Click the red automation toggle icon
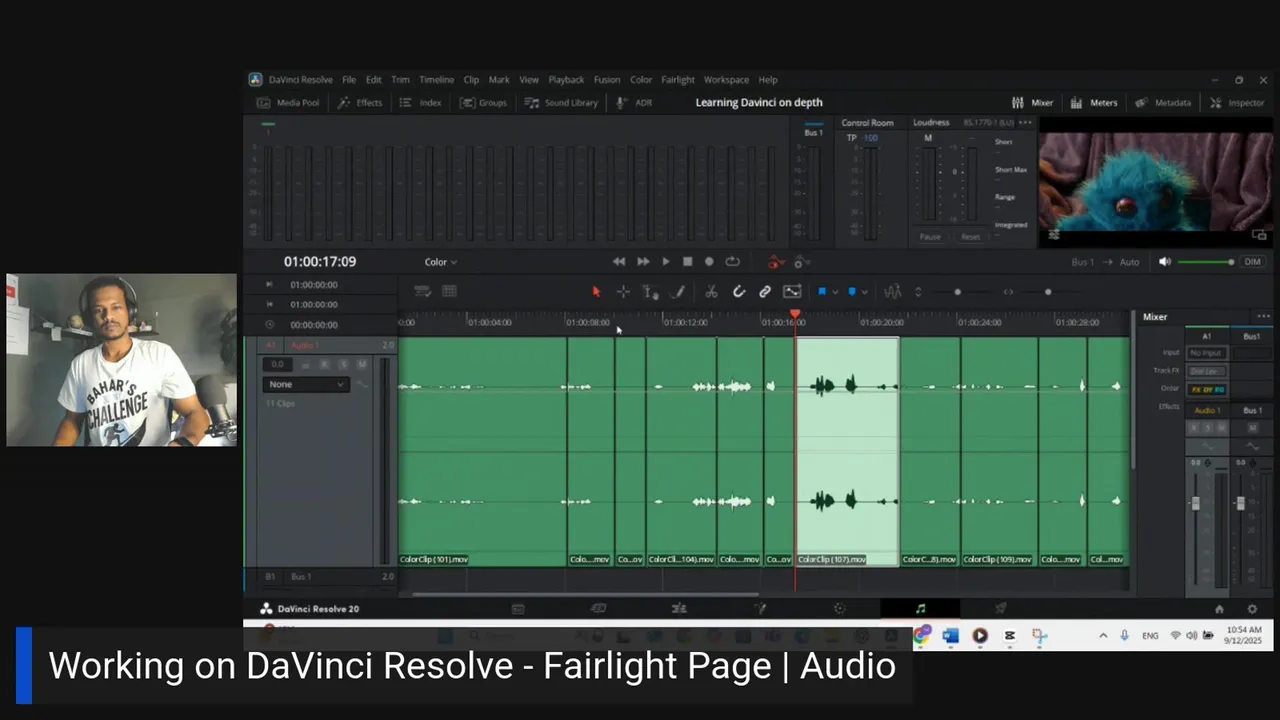The width and height of the screenshot is (1280, 720). tap(776, 262)
